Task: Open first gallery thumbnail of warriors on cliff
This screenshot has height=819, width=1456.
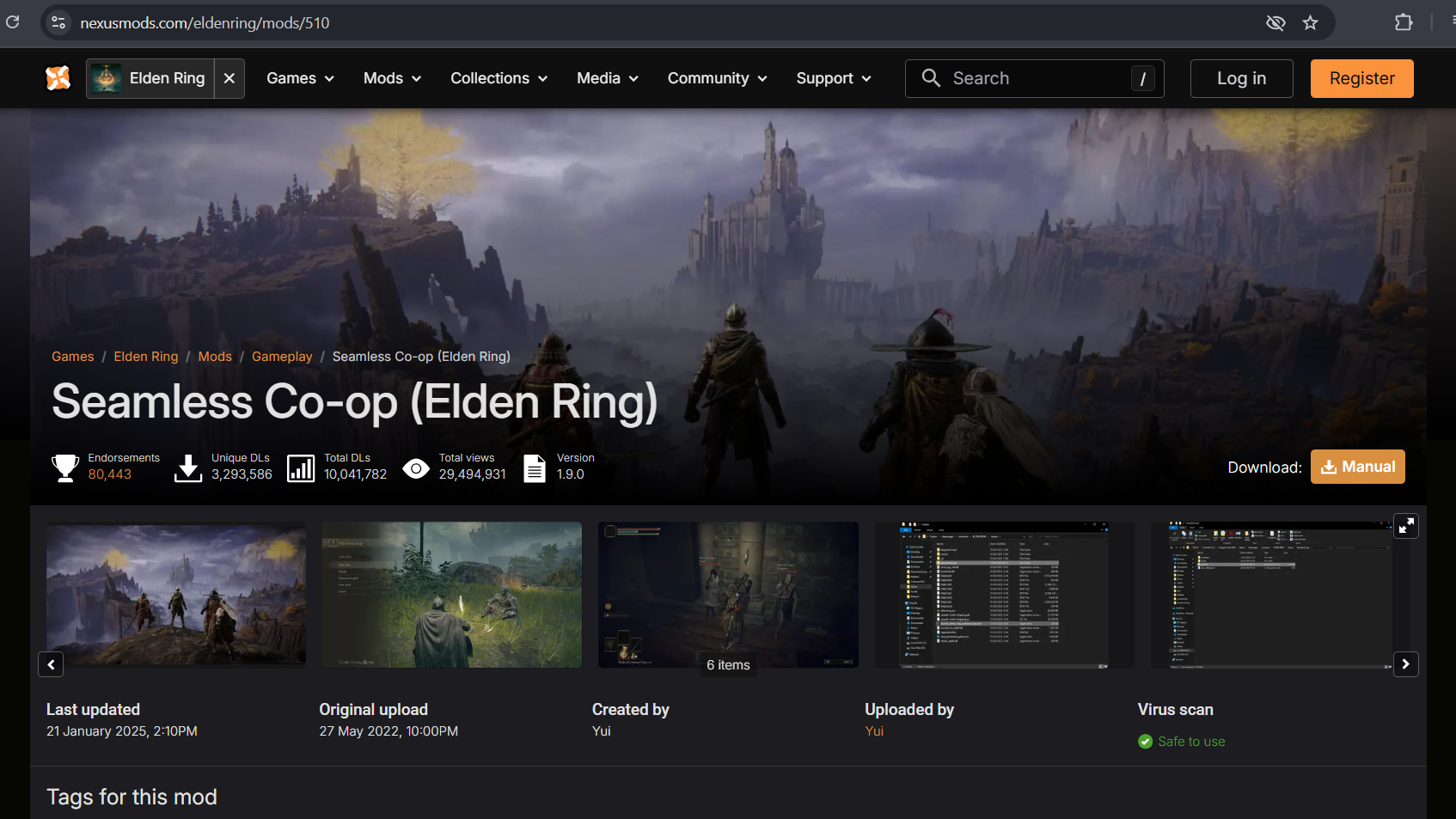Action: tap(176, 594)
